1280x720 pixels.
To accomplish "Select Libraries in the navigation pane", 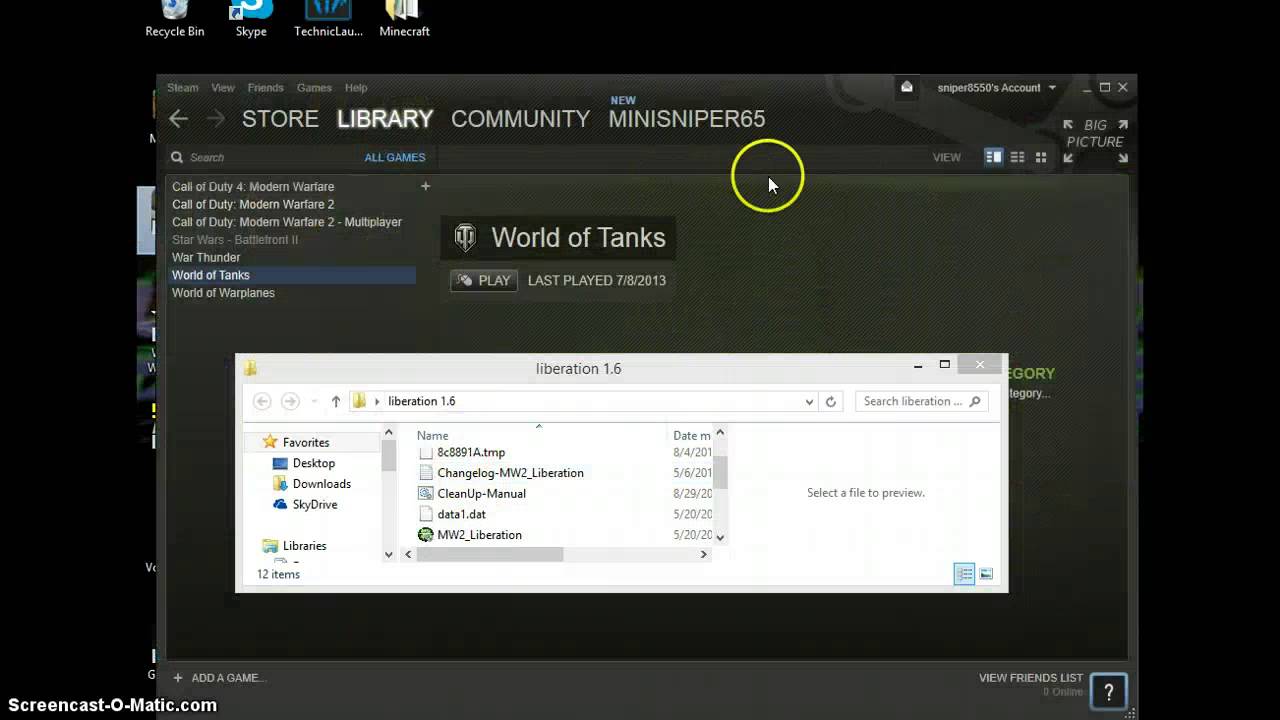I will (304, 546).
